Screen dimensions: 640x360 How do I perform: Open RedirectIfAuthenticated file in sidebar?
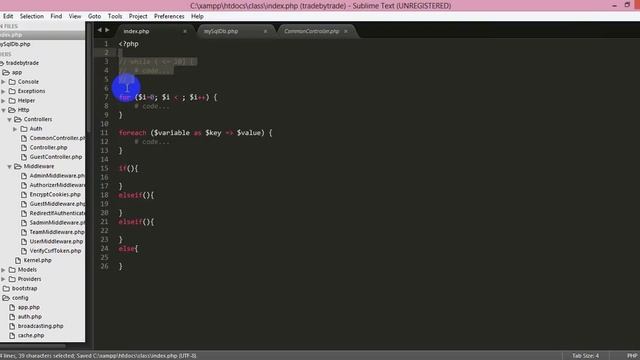(x=57, y=213)
